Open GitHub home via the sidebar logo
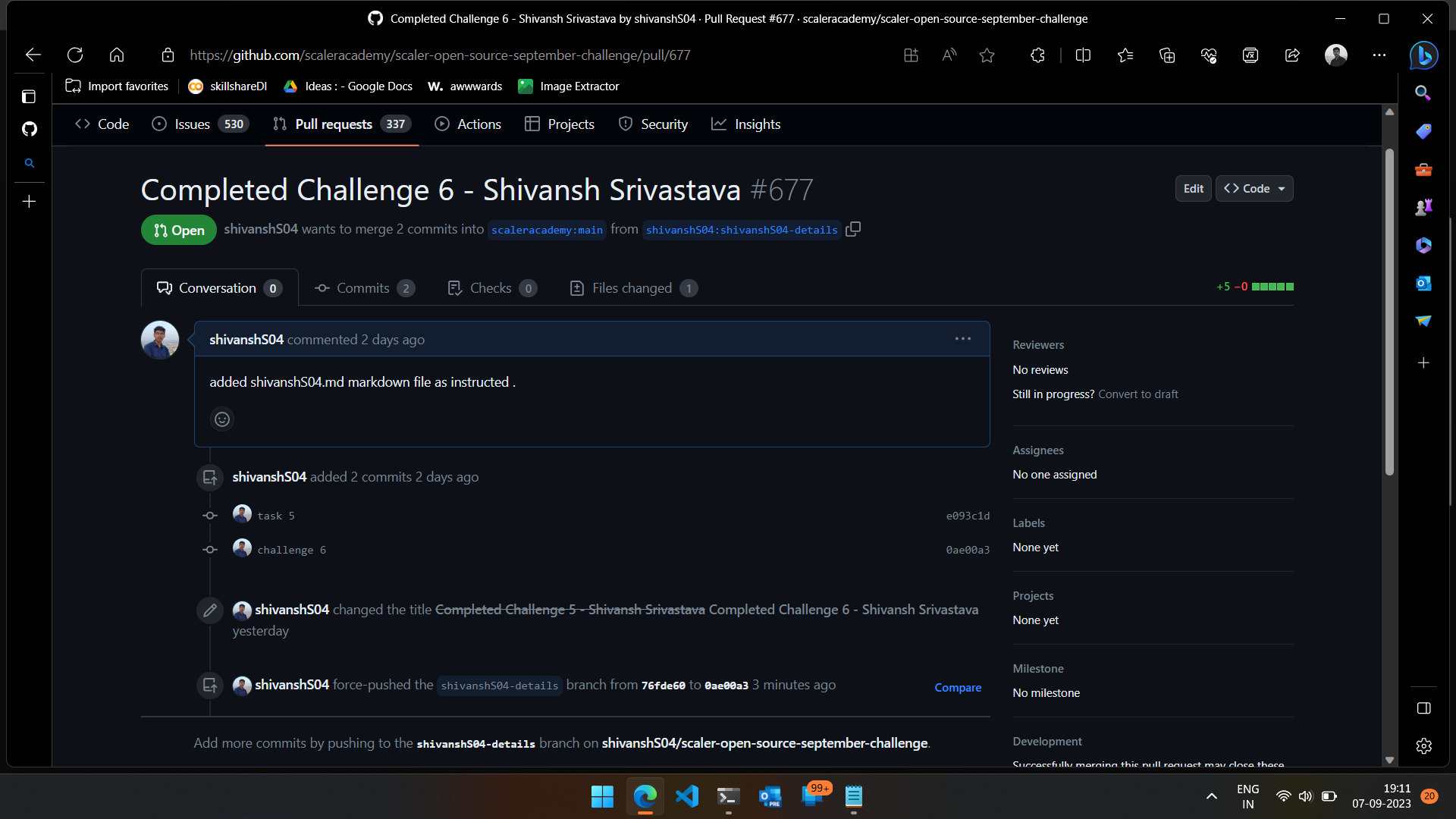The height and width of the screenshot is (819, 1456). (x=29, y=130)
